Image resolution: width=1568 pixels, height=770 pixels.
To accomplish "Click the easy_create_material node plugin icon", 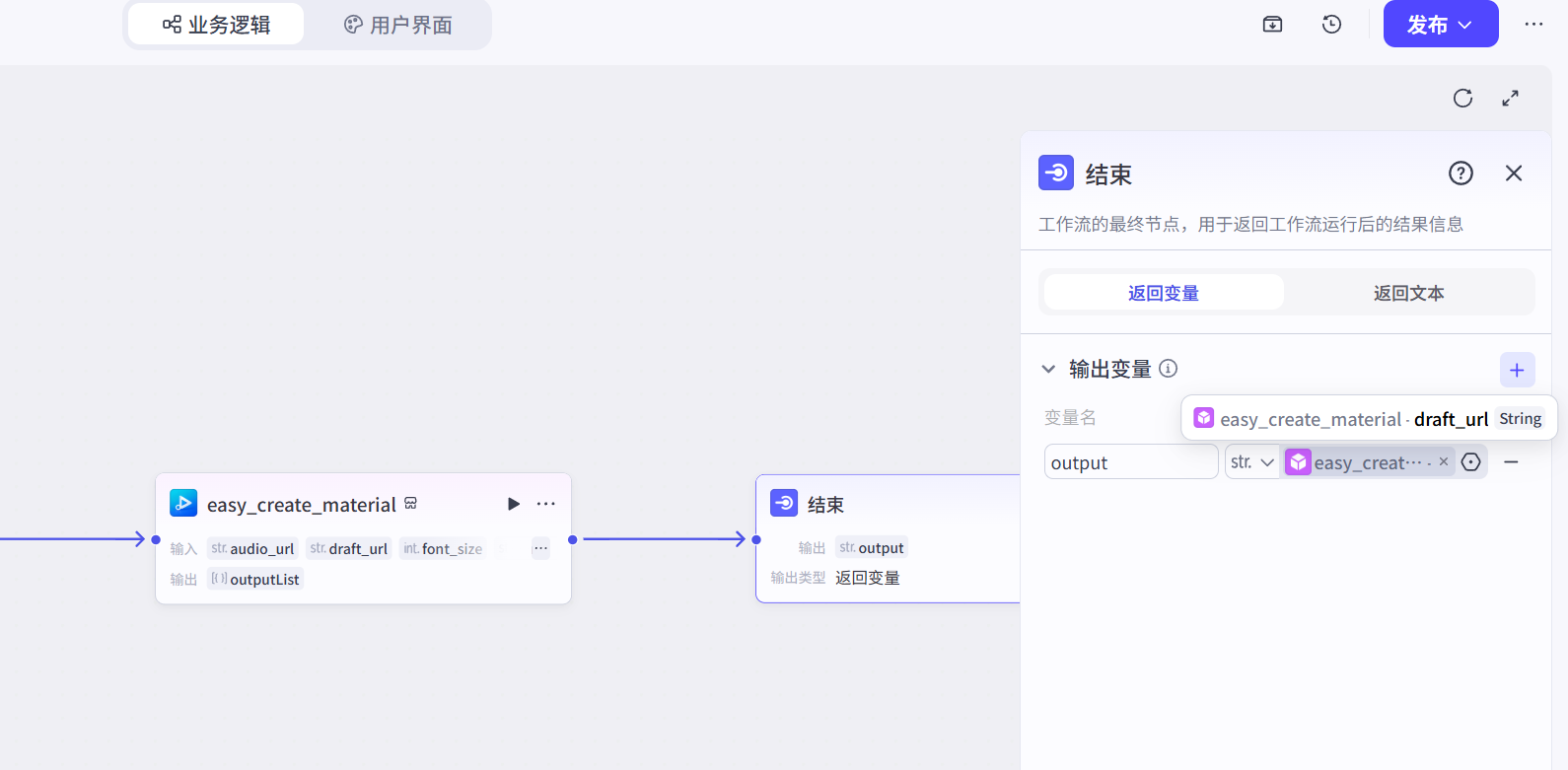I will pos(183,503).
